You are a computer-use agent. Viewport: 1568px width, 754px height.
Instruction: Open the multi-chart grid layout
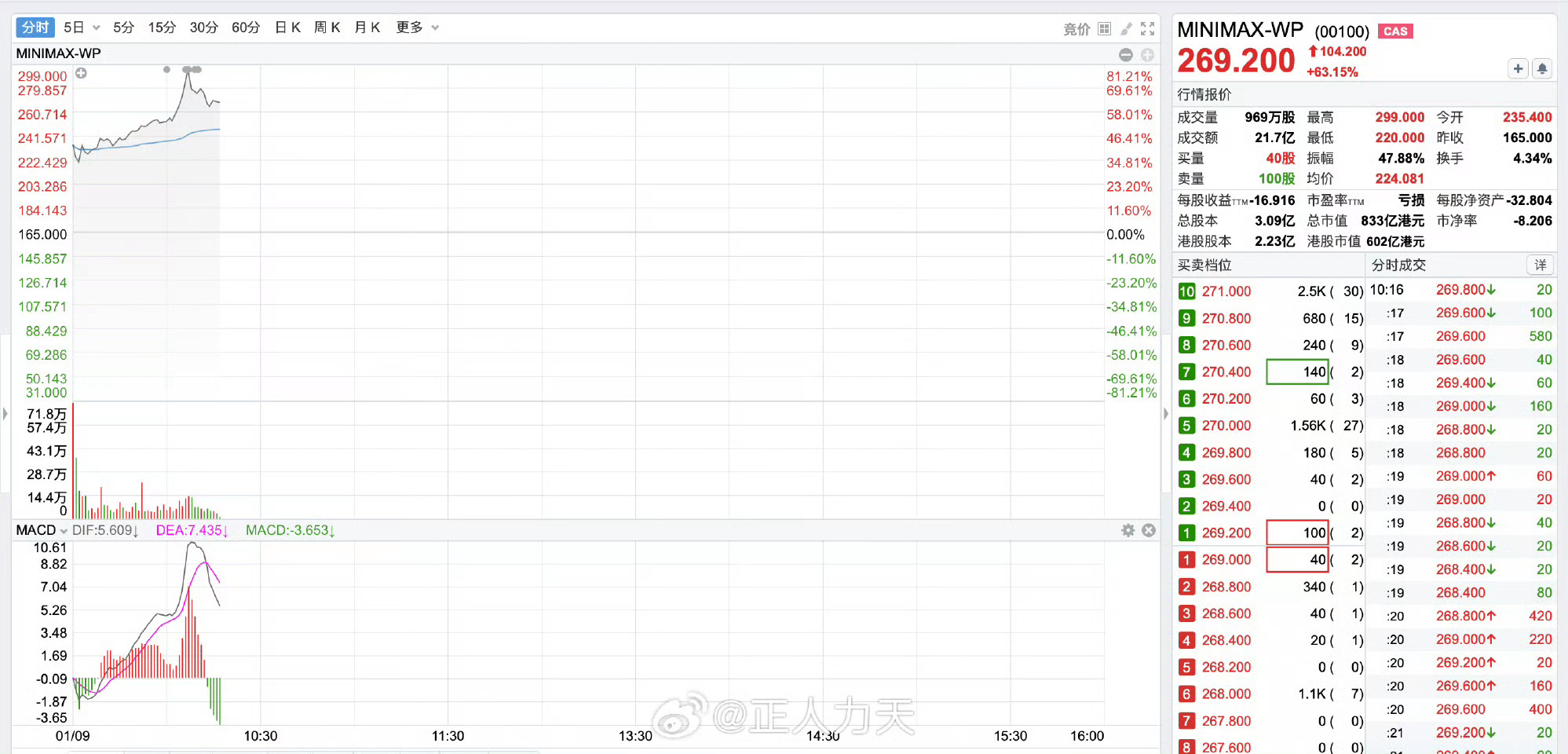click(x=1104, y=28)
